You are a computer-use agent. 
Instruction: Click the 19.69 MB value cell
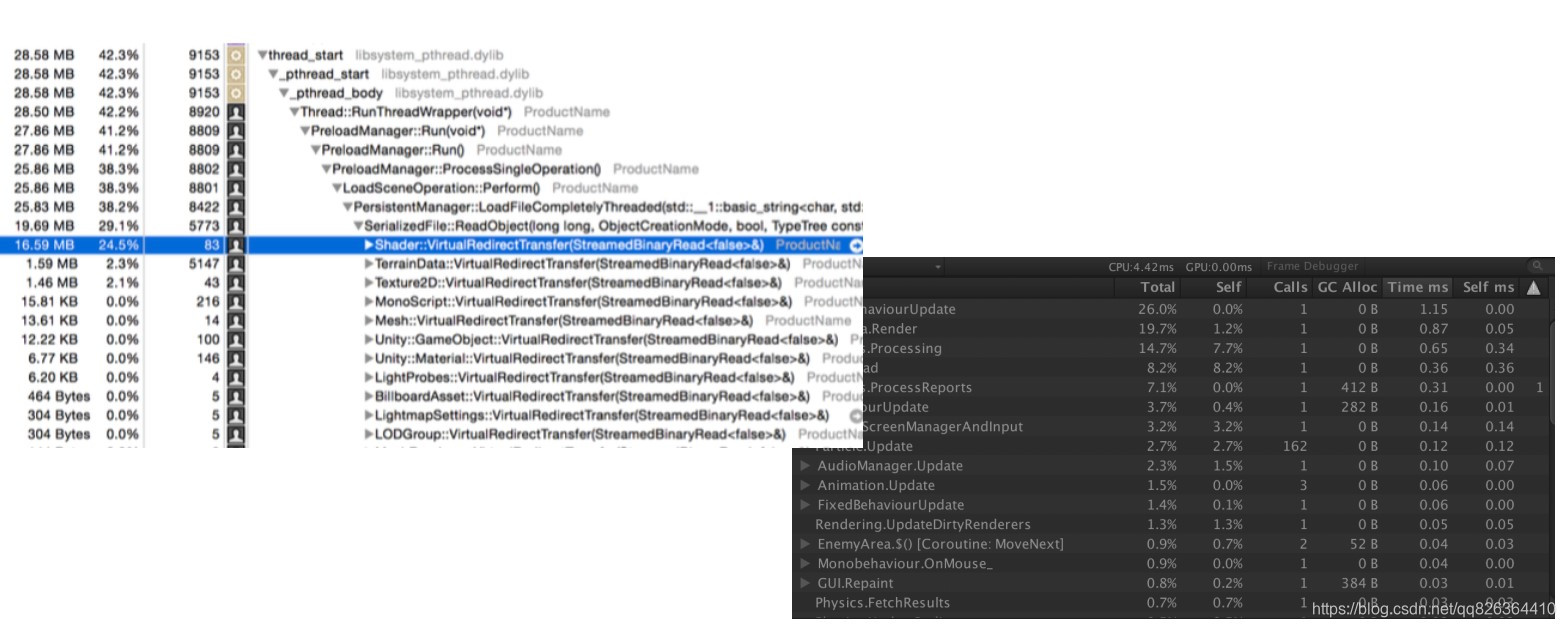44,226
